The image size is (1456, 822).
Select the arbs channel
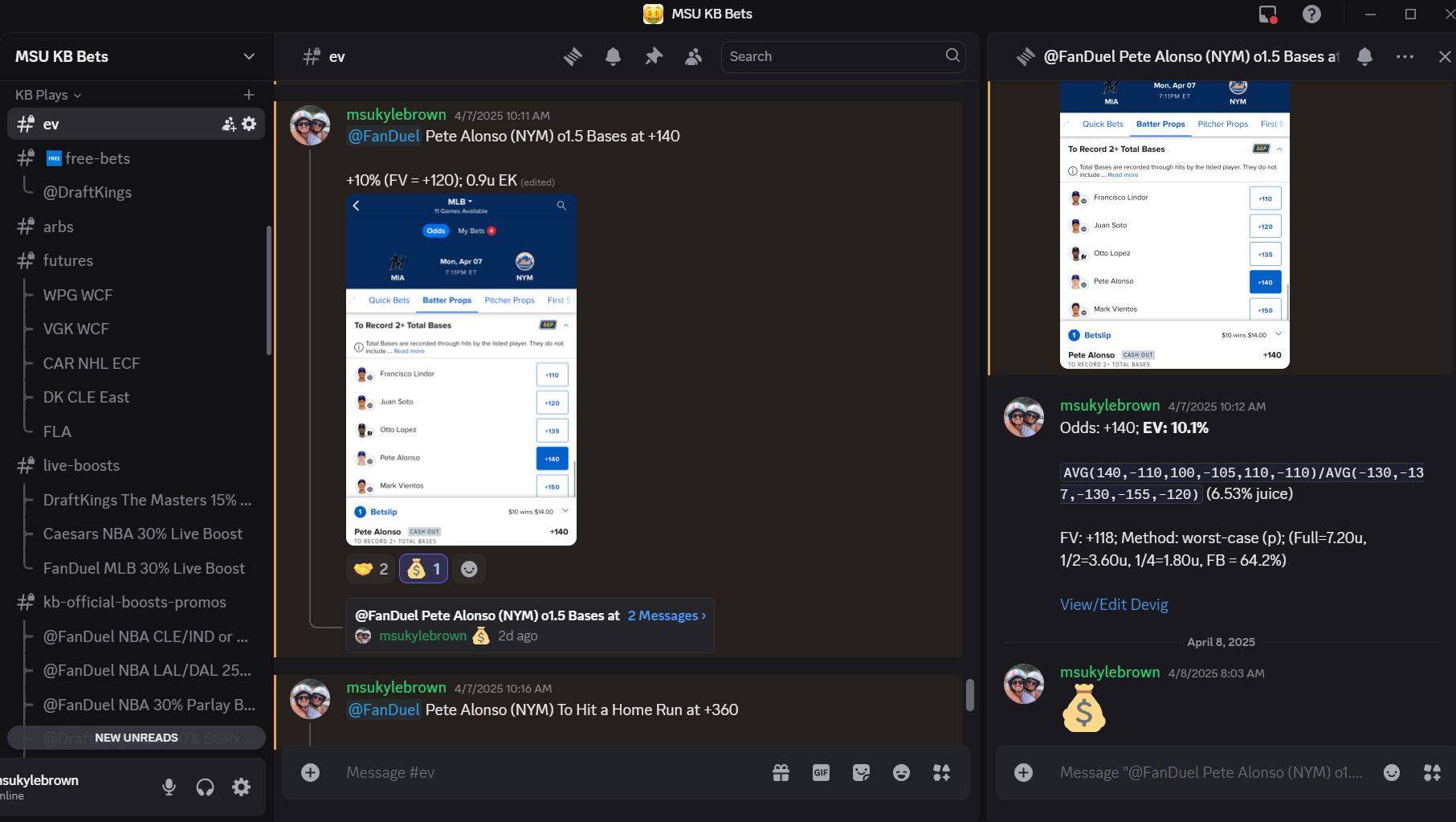pos(59,227)
